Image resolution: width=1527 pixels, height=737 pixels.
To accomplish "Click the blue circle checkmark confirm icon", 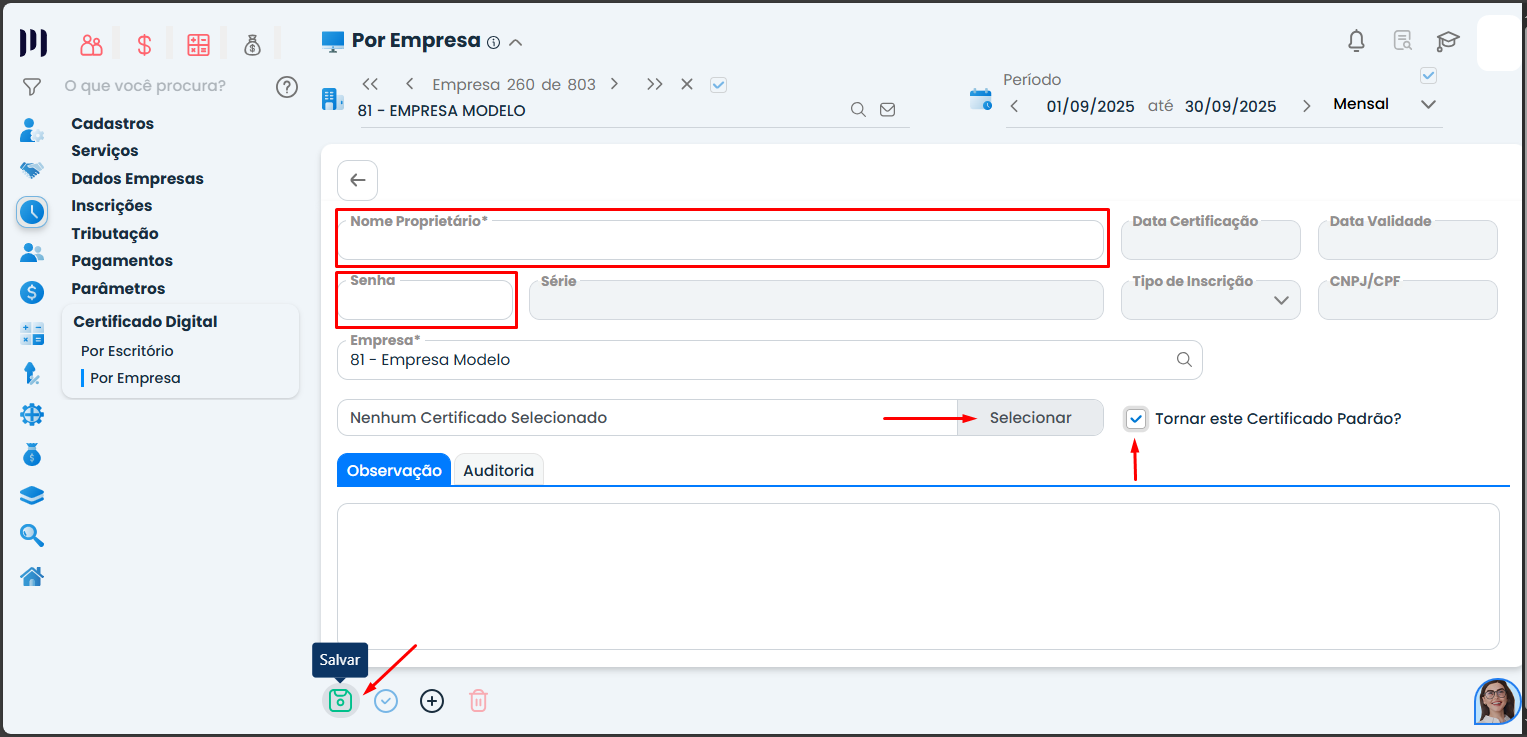I will click(386, 701).
